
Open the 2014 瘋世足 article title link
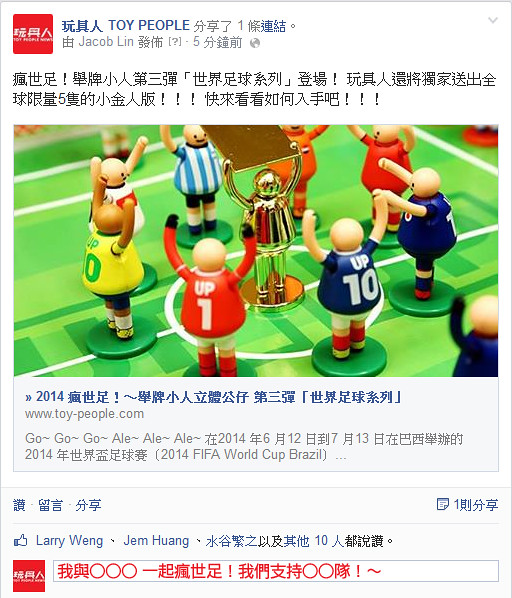coord(213,397)
